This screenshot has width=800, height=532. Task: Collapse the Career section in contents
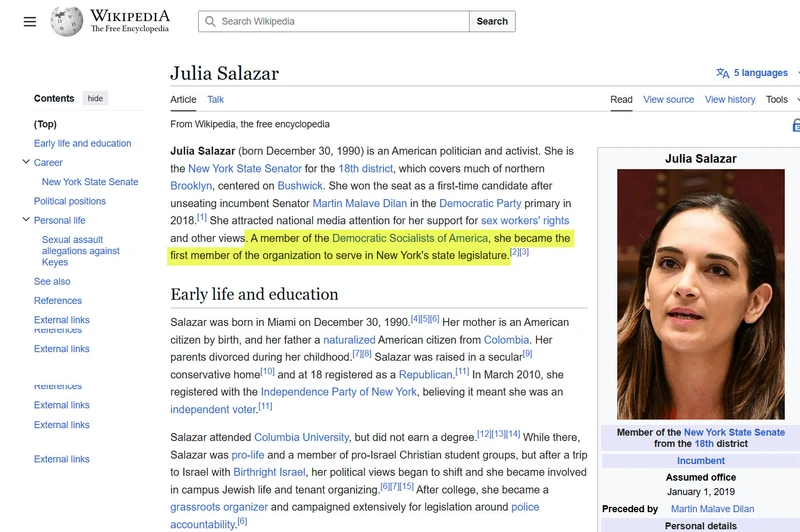[x=26, y=162]
